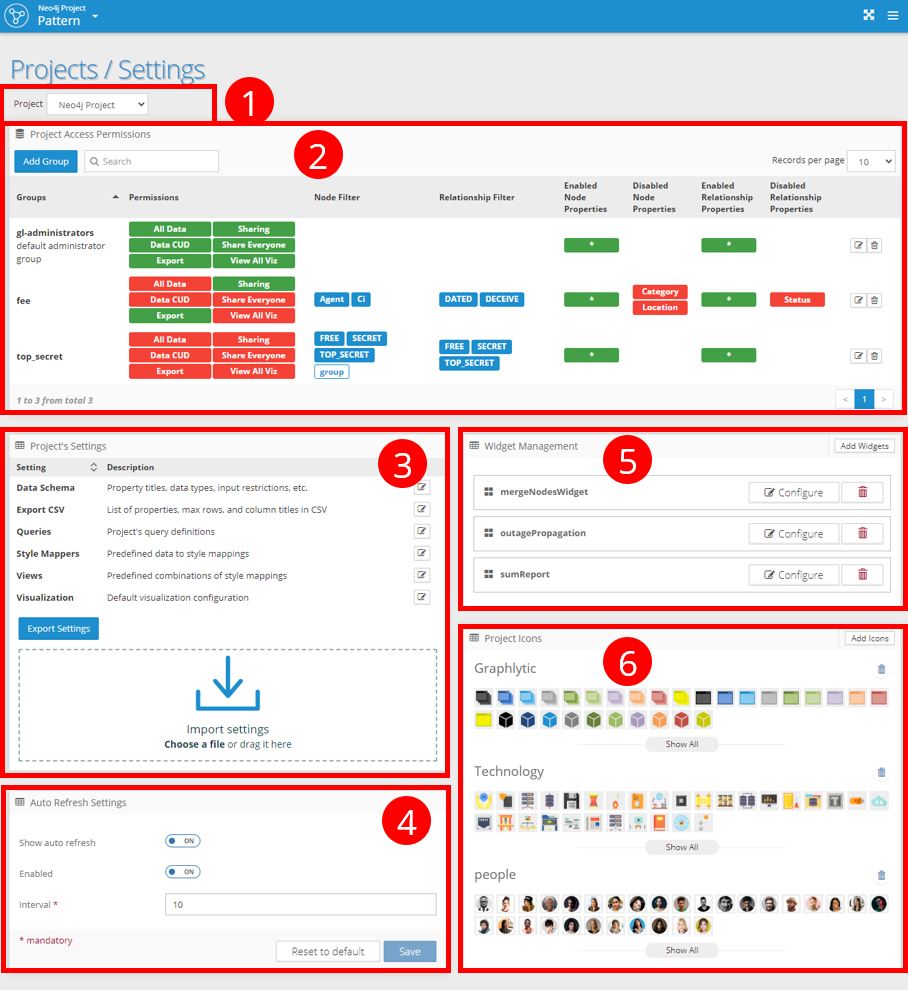Delete the mergeNodesWidget with trash button

(862, 492)
